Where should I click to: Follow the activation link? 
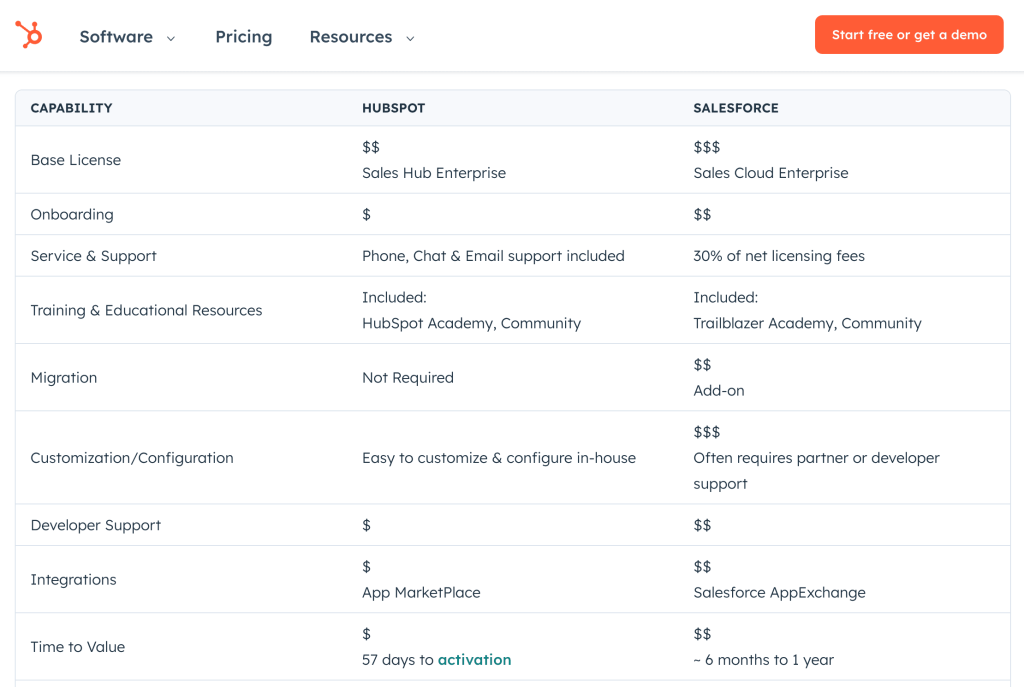[x=474, y=660]
